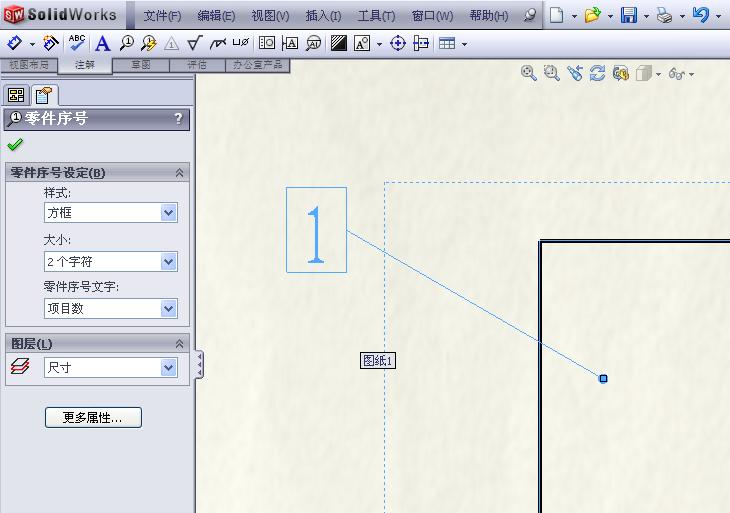Open the 视图(V) menu

(x=270, y=16)
